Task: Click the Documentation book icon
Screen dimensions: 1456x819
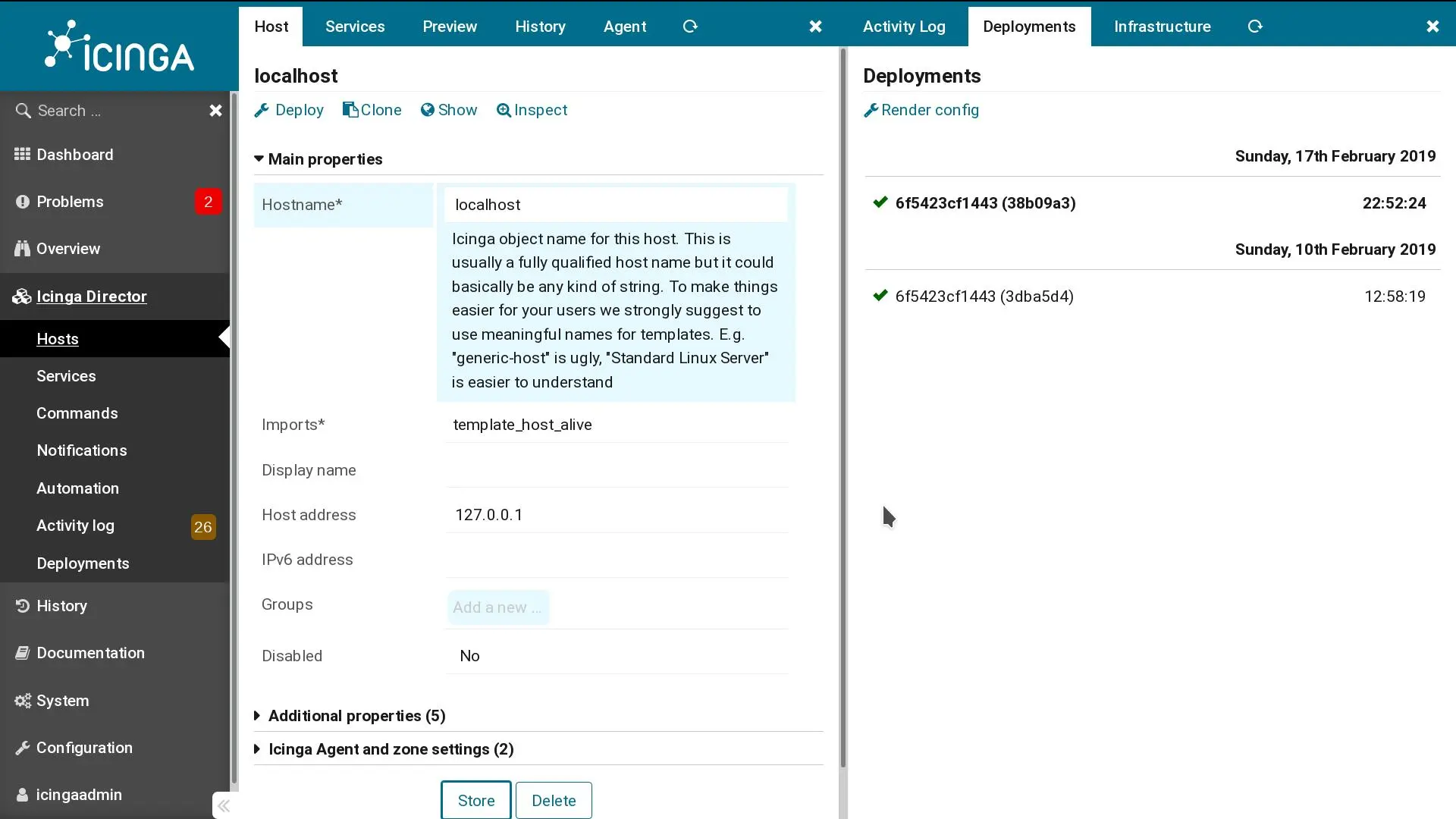Action: [22, 653]
